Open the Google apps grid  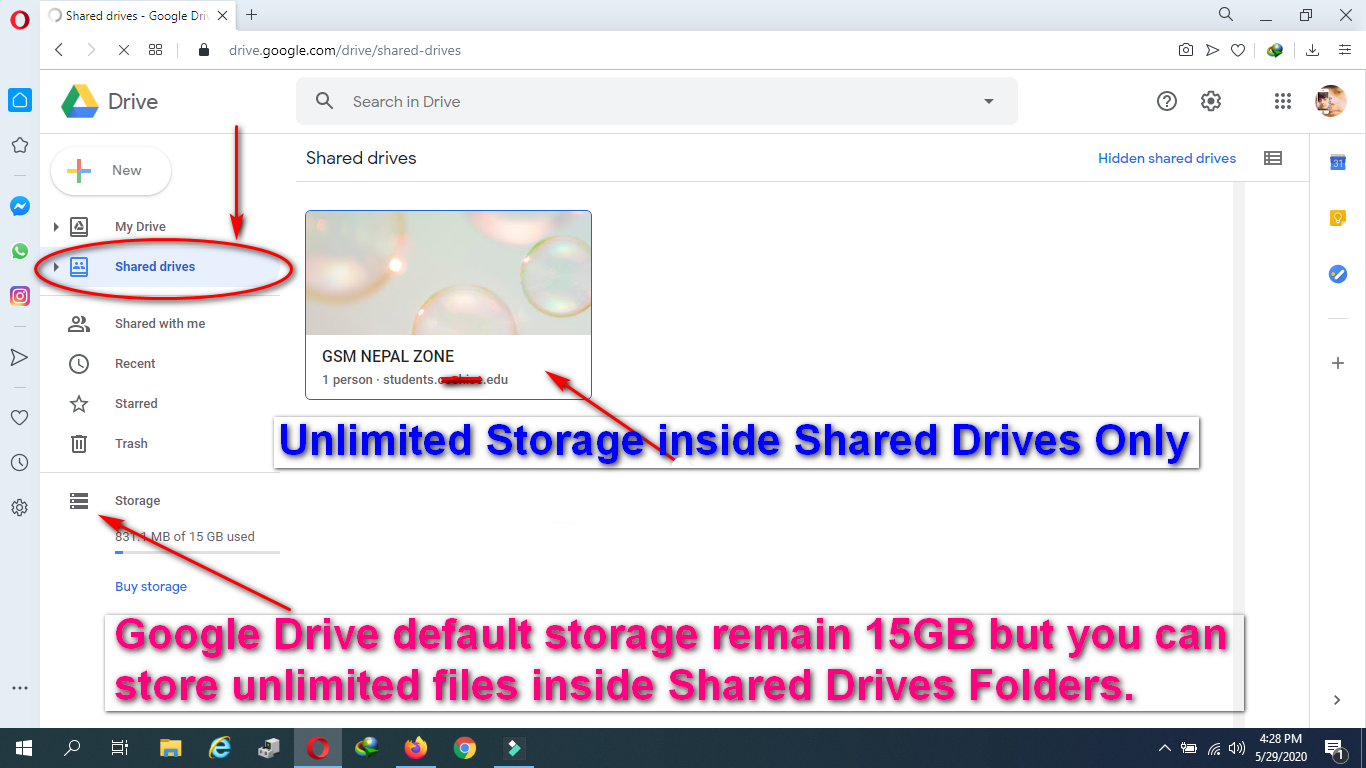click(1283, 101)
